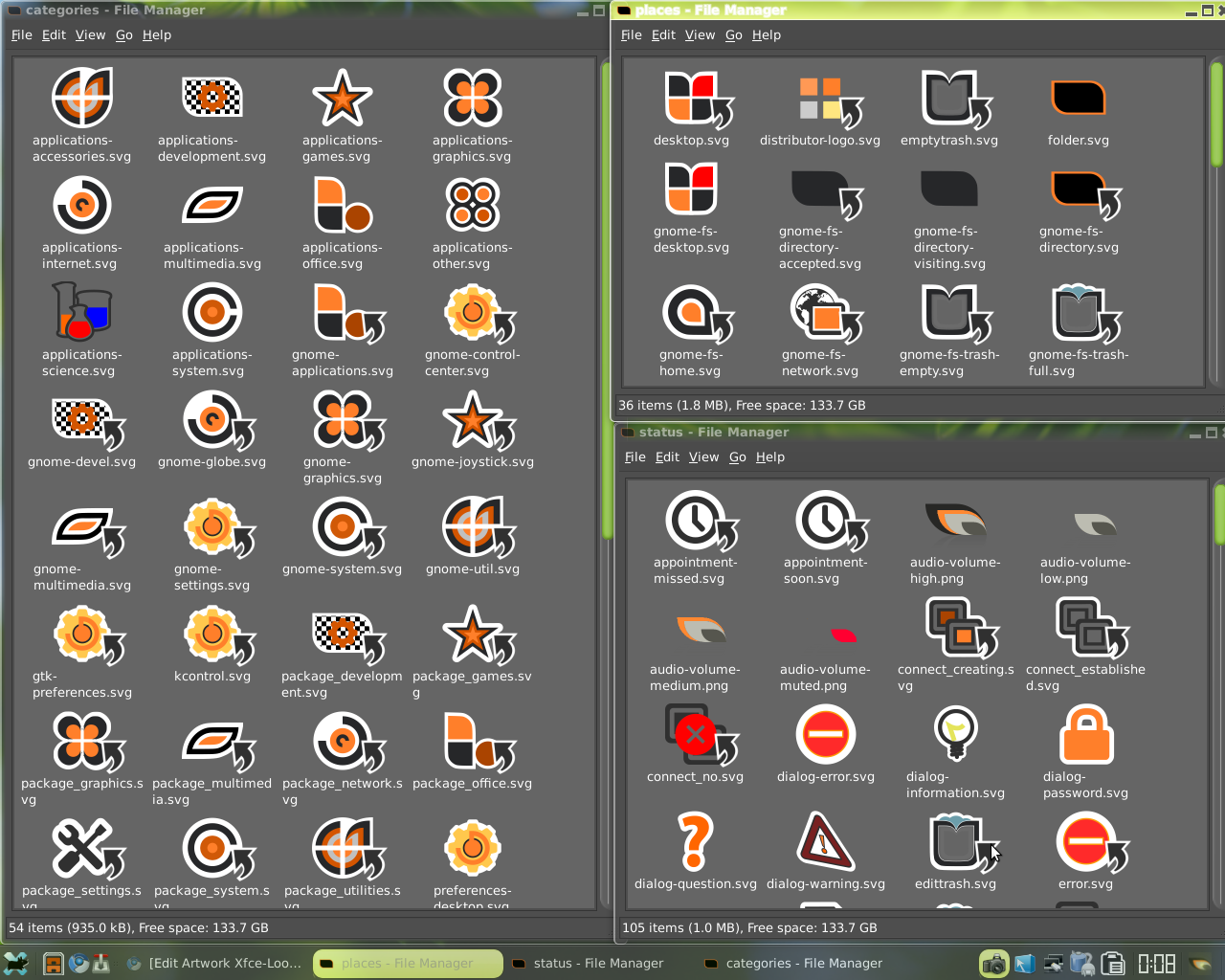Select connect_no.svg icon in status window
The width and height of the screenshot is (1225, 980).
click(702, 735)
